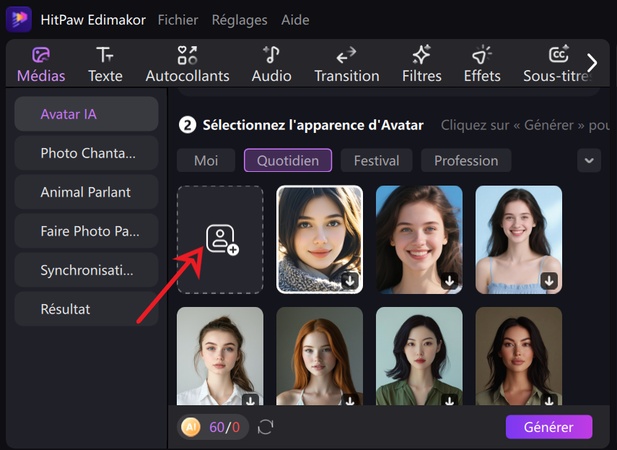This screenshot has width=617, height=450.
Task: Click the AI credits coin icon
Action: (x=191, y=427)
